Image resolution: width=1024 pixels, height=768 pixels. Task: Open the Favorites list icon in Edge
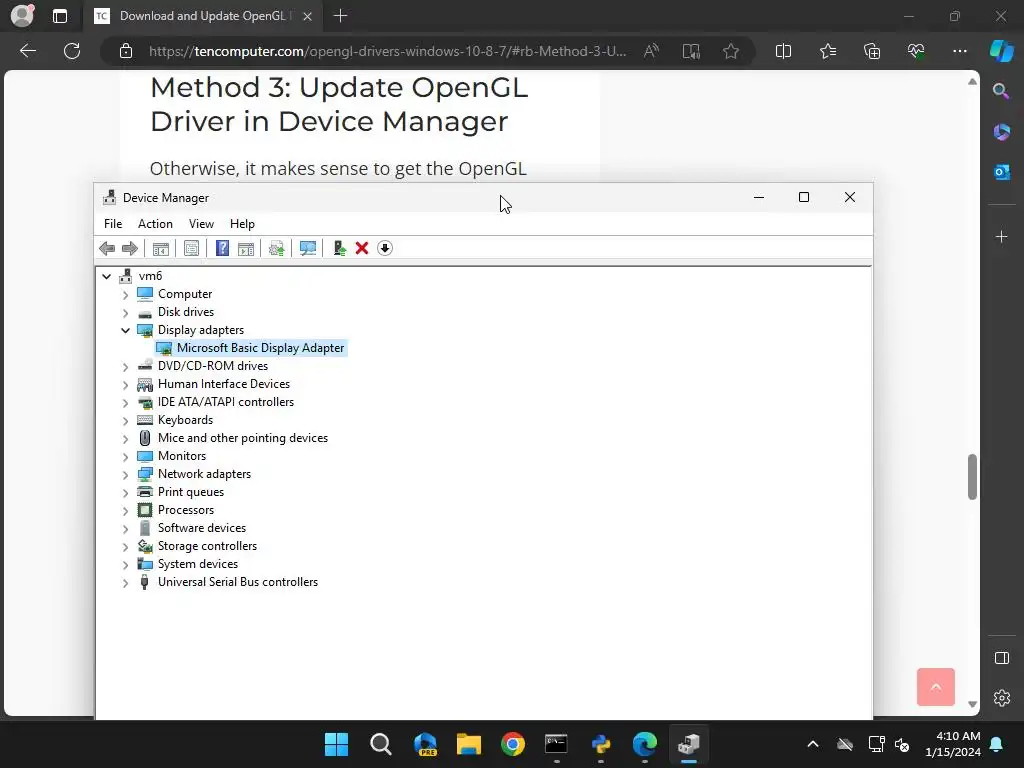(x=828, y=51)
